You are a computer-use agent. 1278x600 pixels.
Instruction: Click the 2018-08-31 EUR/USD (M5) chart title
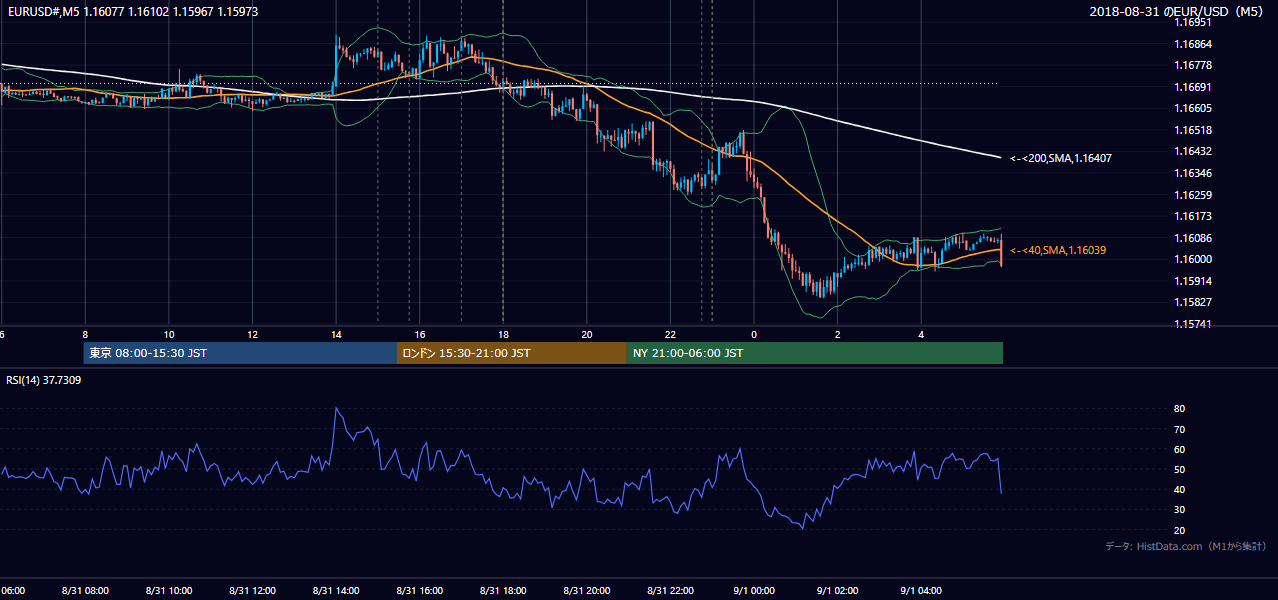pyautogui.click(x=1177, y=11)
